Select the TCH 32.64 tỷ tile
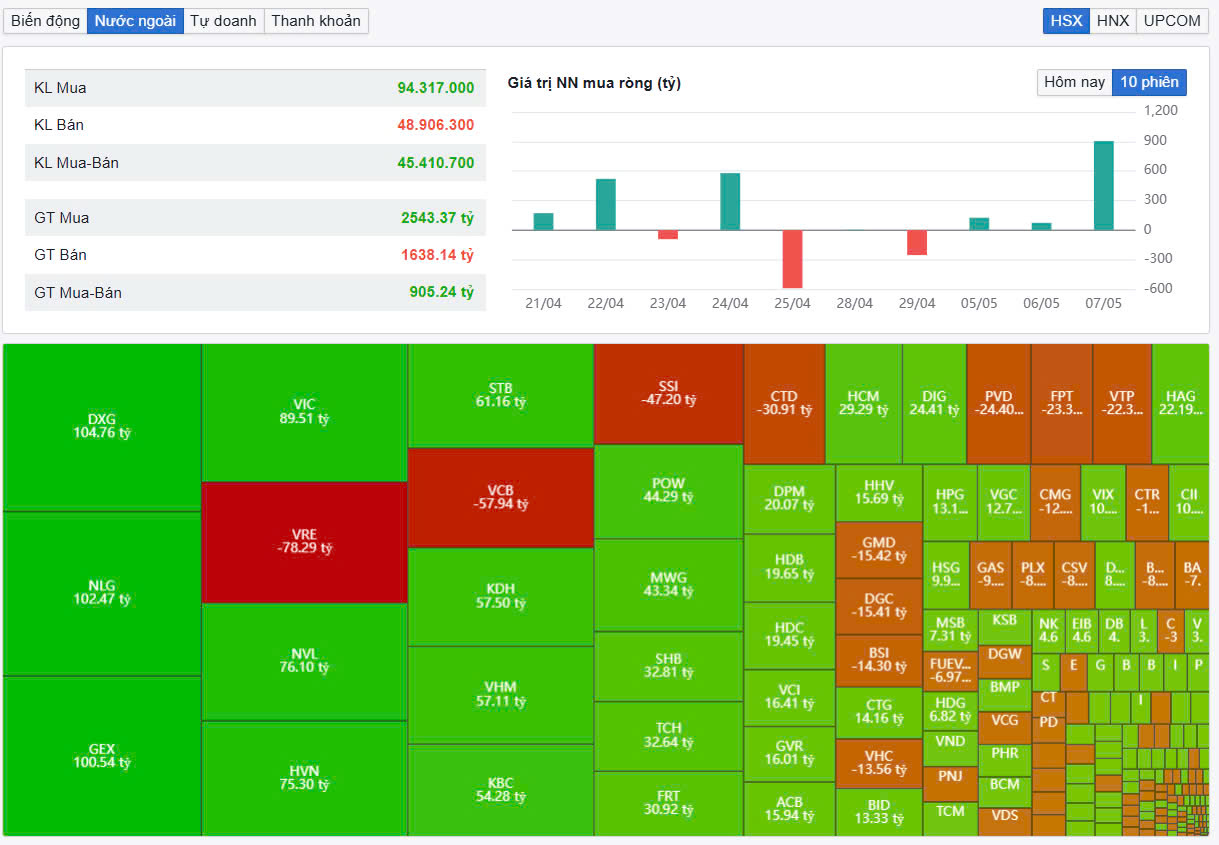This screenshot has height=845, width=1219. 669,735
